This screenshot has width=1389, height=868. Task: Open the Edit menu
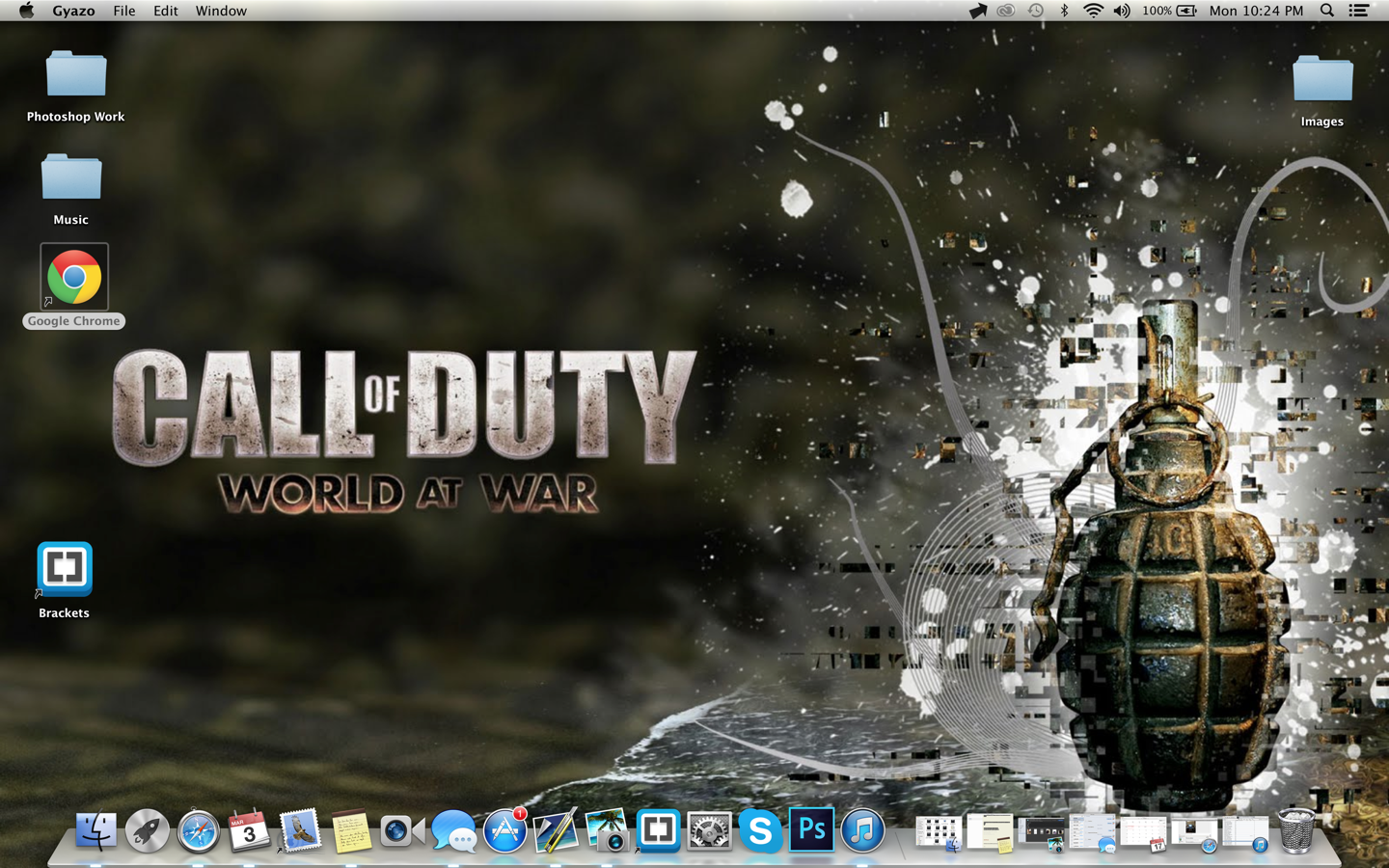165,11
